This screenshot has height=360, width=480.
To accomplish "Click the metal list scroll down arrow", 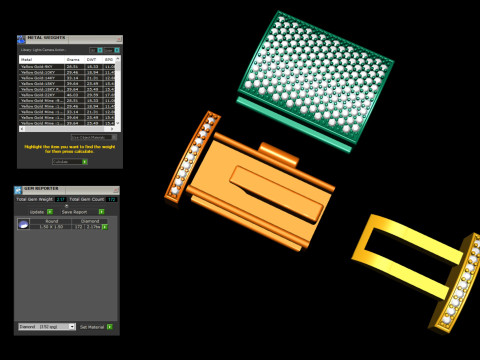I will (x=117, y=123).
